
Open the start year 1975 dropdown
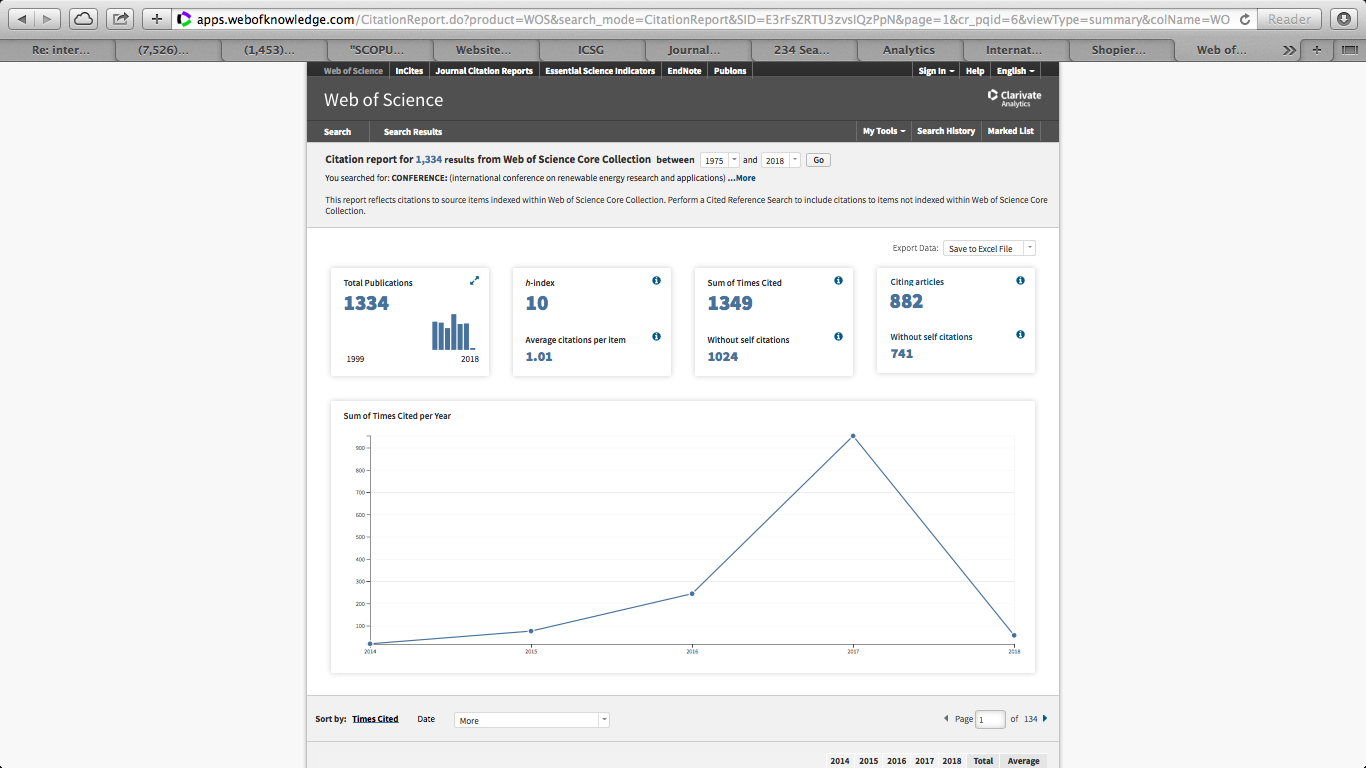pyautogui.click(x=719, y=160)
